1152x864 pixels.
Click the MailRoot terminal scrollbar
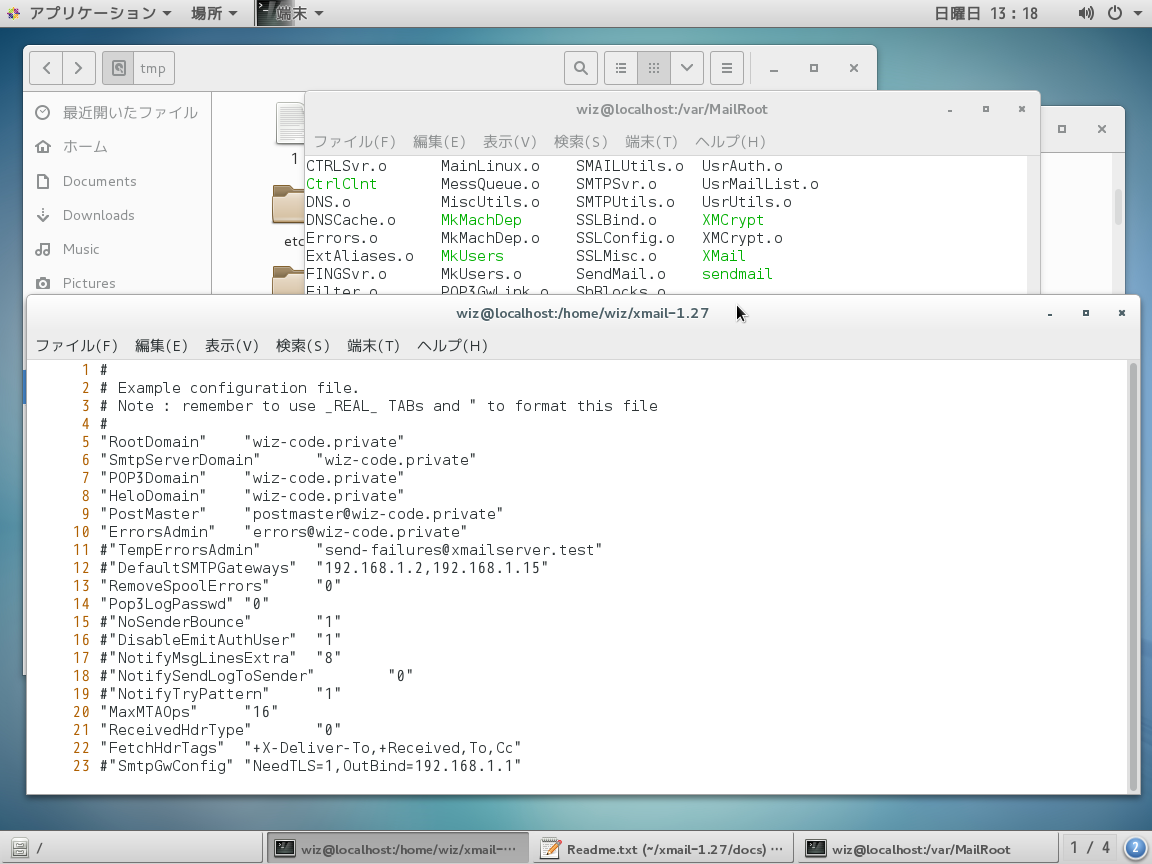[x=1034, y=225]
